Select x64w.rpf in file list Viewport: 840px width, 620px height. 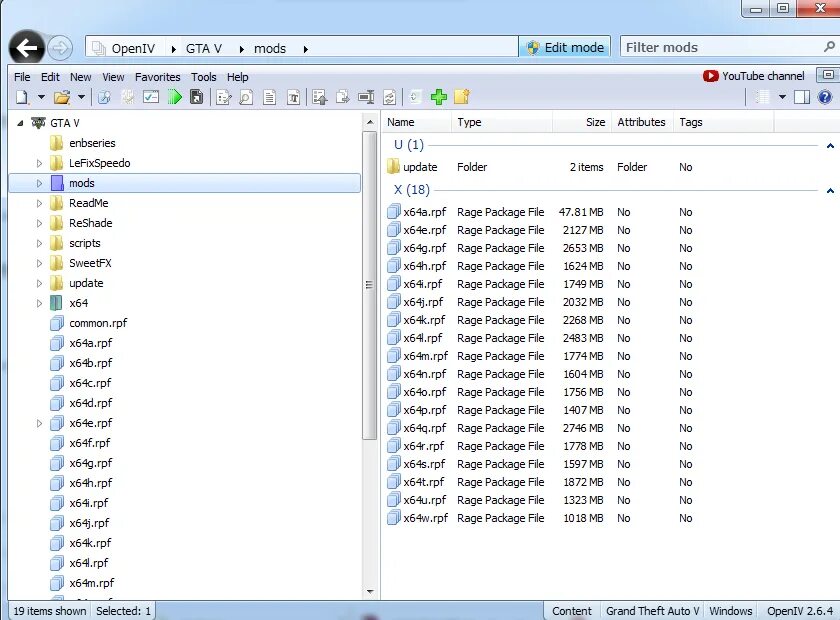425,518
